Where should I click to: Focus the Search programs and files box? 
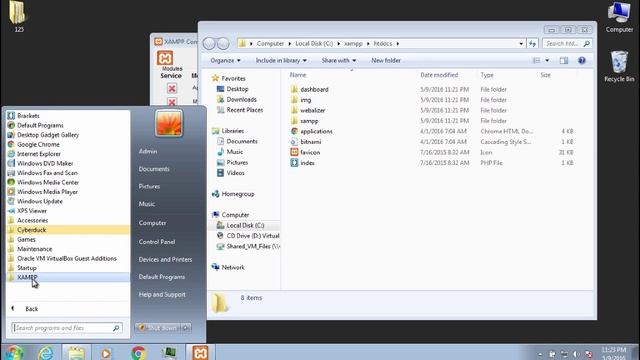coord(67,328)
